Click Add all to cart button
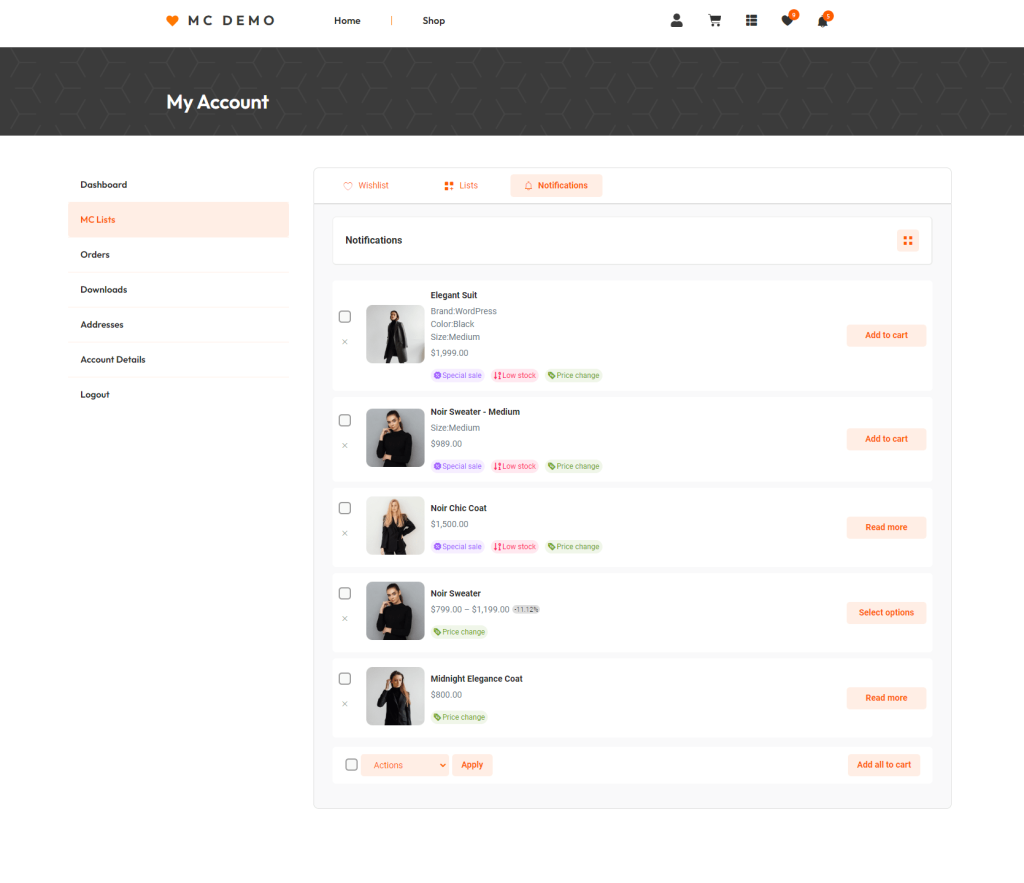This screenshot has width=1024, height=883. point(884,765)
